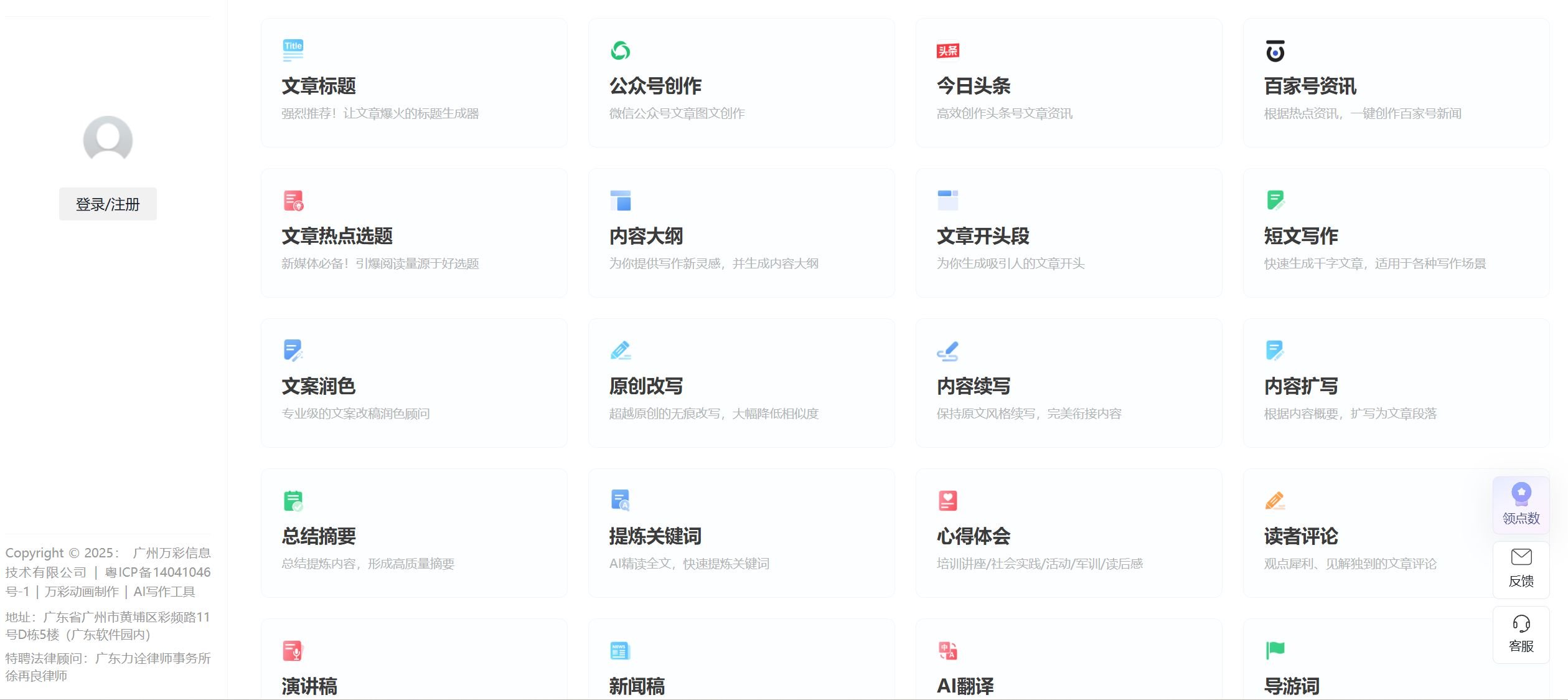Screen dimensions: 1568x700
Task: Open the 万彩动画制作 footer link
Action: point(81,592)
